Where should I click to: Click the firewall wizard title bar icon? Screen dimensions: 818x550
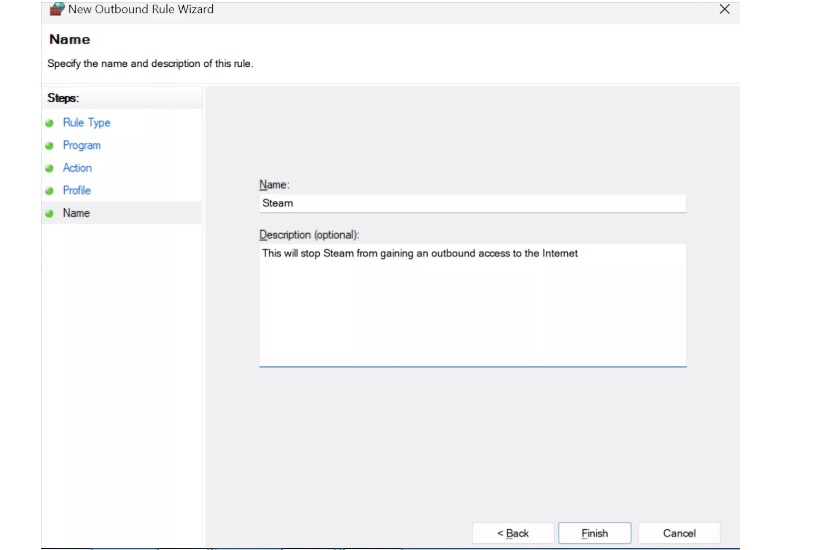pyautogui.click(x=57, y=9)
